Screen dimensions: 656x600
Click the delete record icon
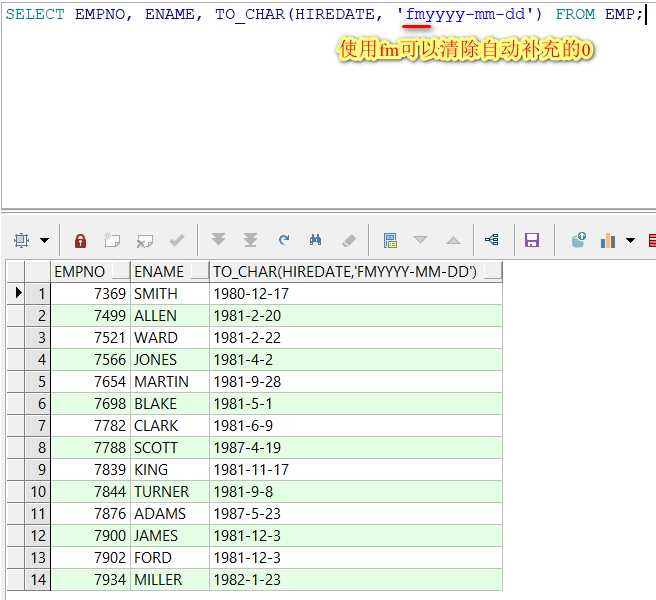point(145,241)
